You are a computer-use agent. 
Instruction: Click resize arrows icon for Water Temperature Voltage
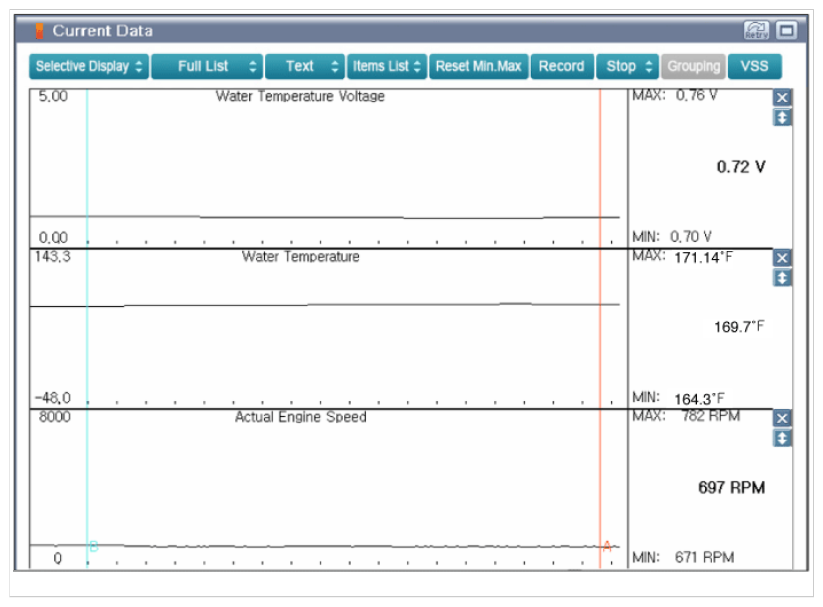782,118
